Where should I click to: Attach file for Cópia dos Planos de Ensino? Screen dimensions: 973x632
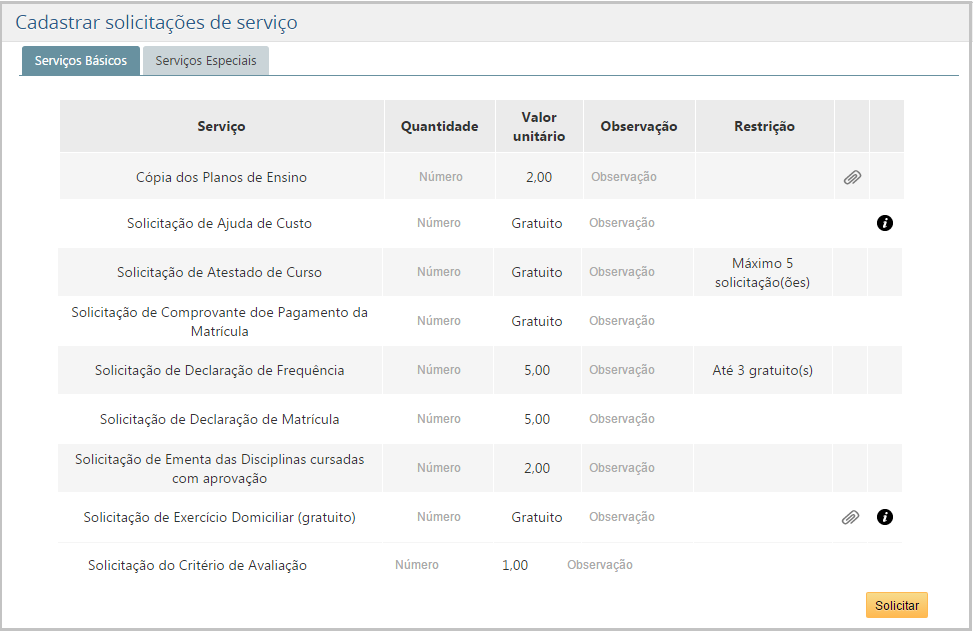[x=851, y=176]
